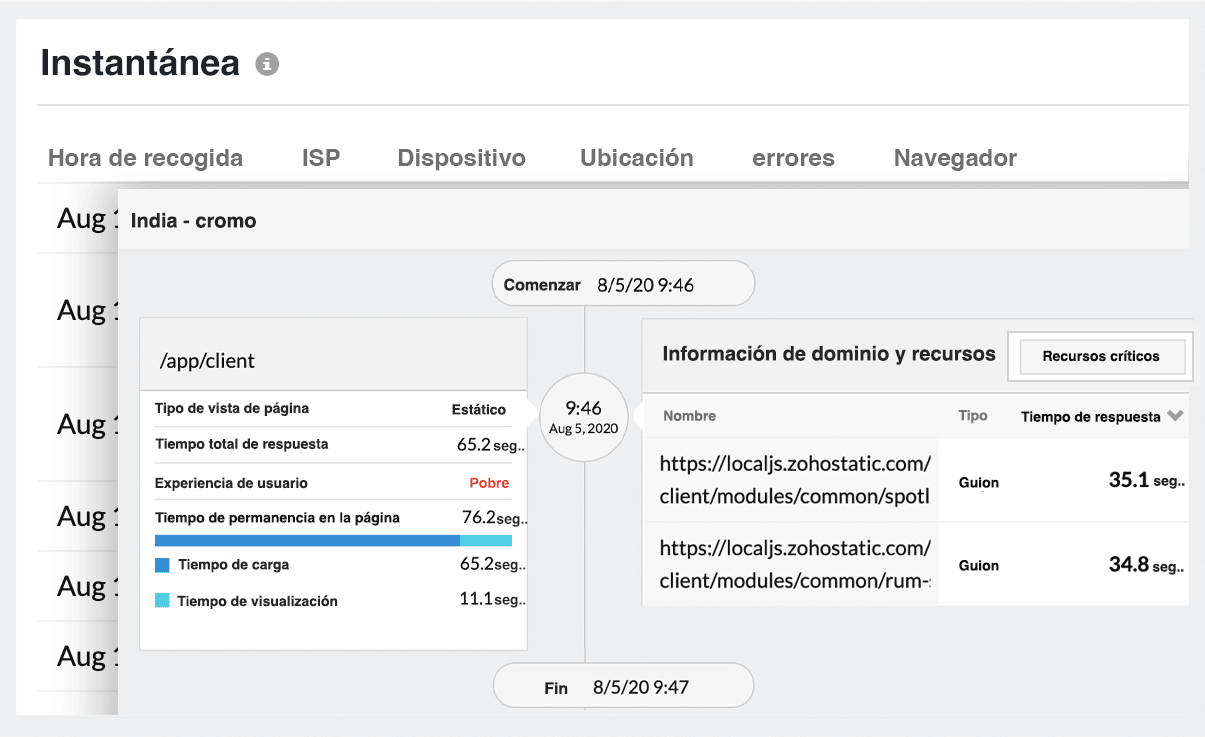Click the Comenzar 8/5/20 9:46 pill
Image resolution: width=1205 pixels, height=737 pixels.
(622, 283)
